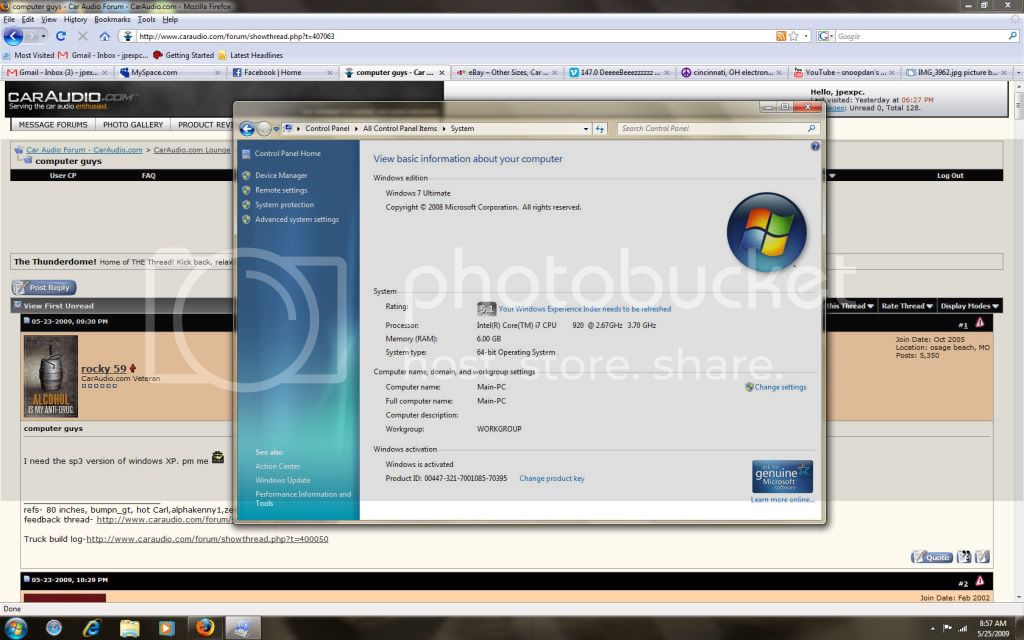Open System protection link
The image size is (1024, 640).
284,205
